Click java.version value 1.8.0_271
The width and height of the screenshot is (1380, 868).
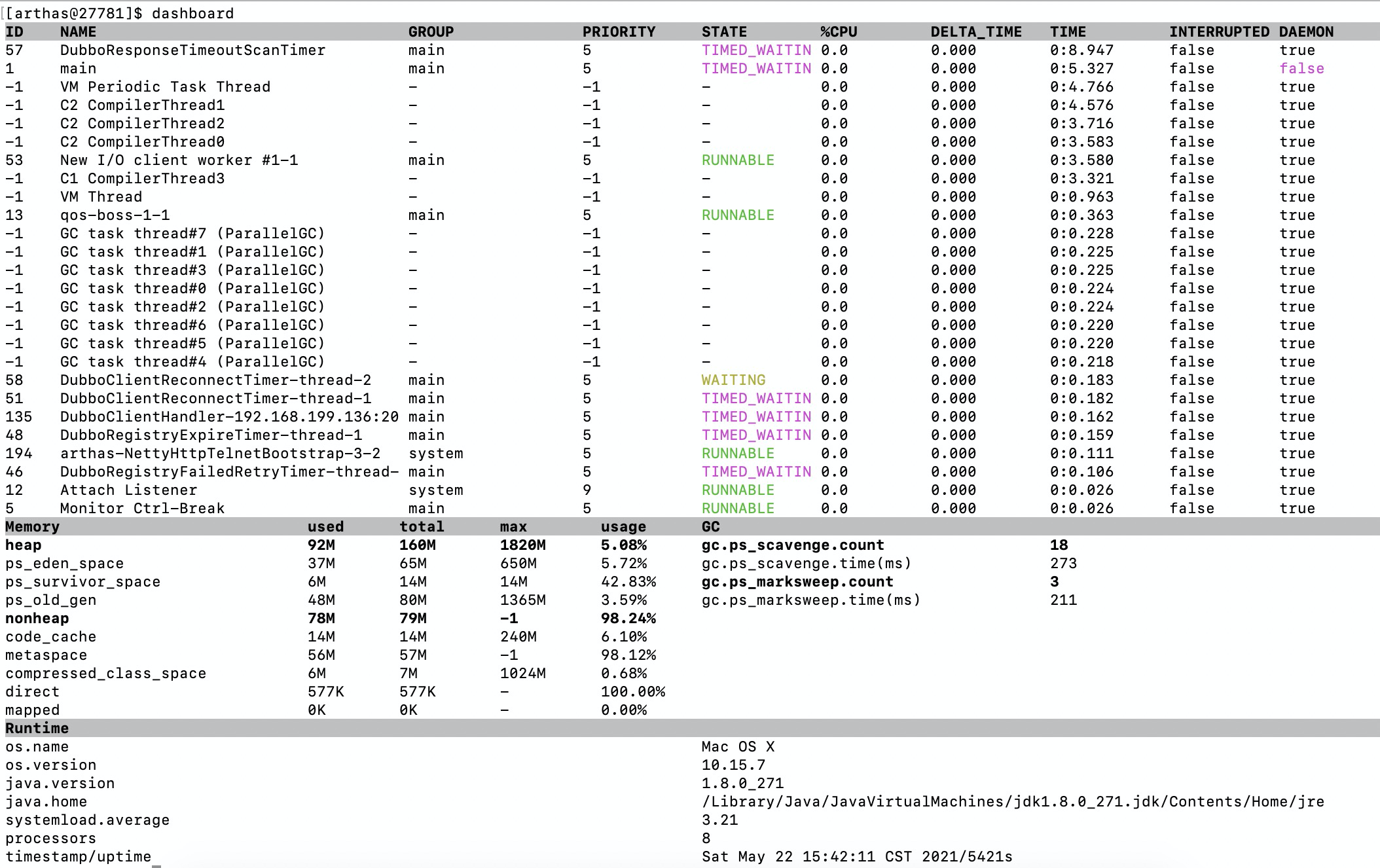[x=742, y=783]
